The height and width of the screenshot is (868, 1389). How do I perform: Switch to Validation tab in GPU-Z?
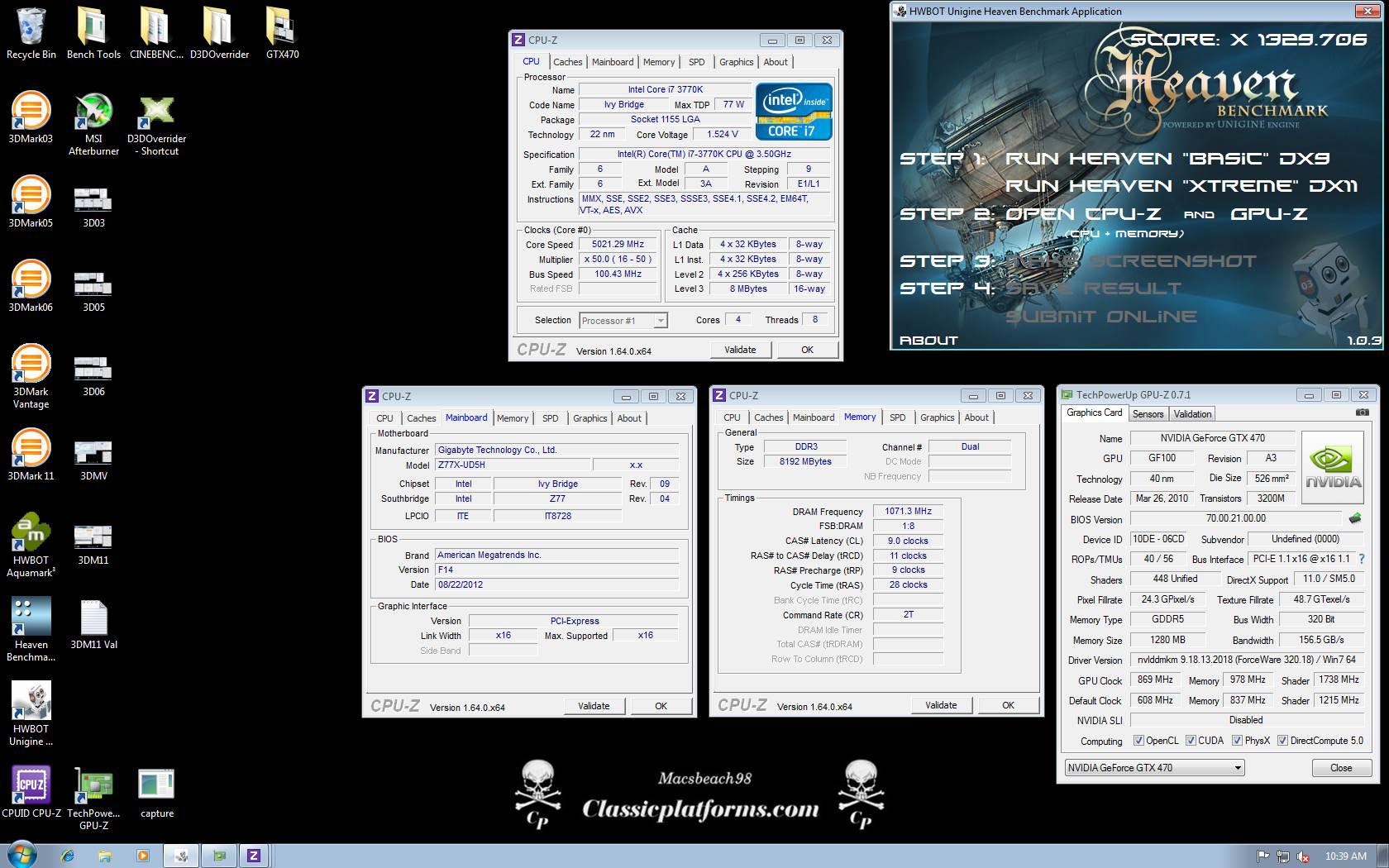coord(1192,414)
